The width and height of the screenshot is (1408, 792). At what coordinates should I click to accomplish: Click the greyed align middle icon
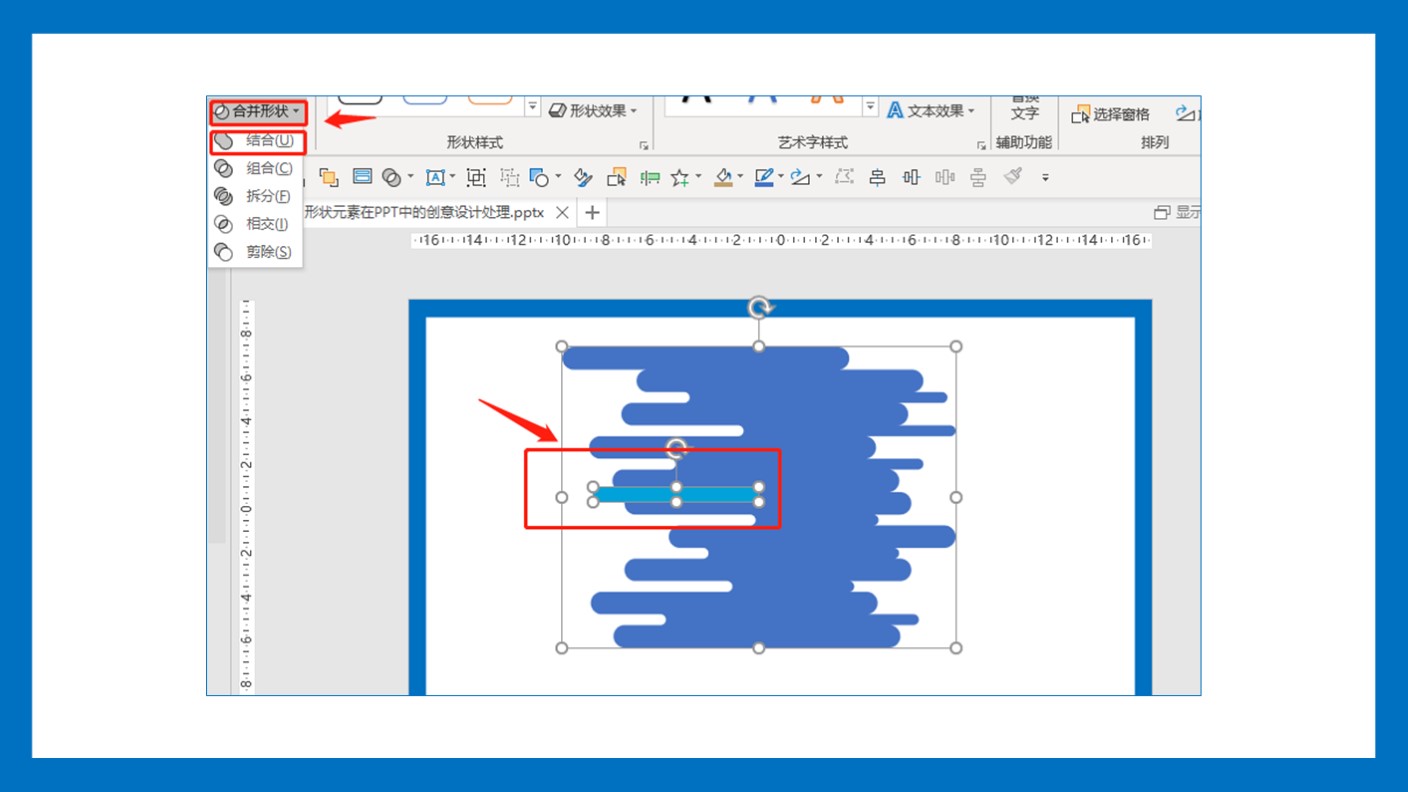click(x=978, y=178)
